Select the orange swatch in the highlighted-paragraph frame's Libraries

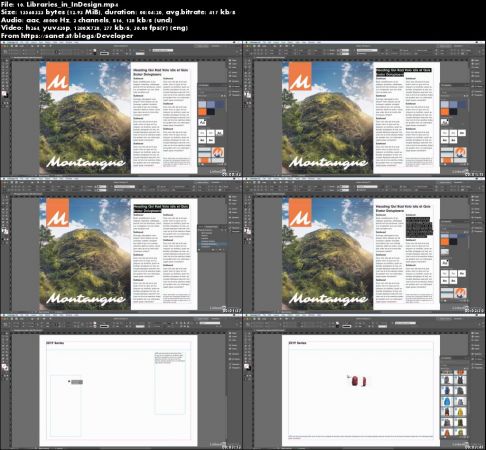pyautogui.click(x=445, y=242)
